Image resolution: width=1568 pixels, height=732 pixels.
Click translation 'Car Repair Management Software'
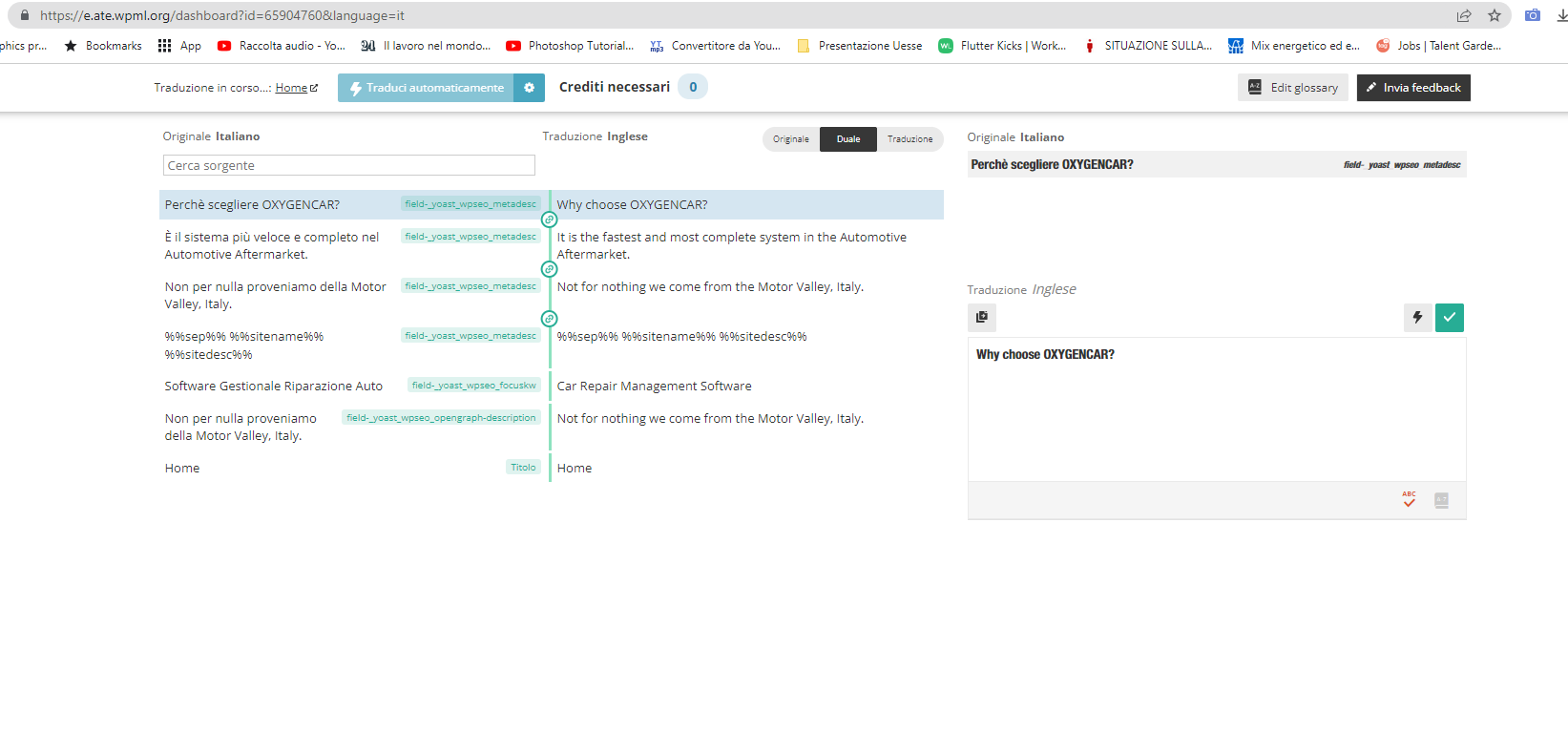click(654, 387)
